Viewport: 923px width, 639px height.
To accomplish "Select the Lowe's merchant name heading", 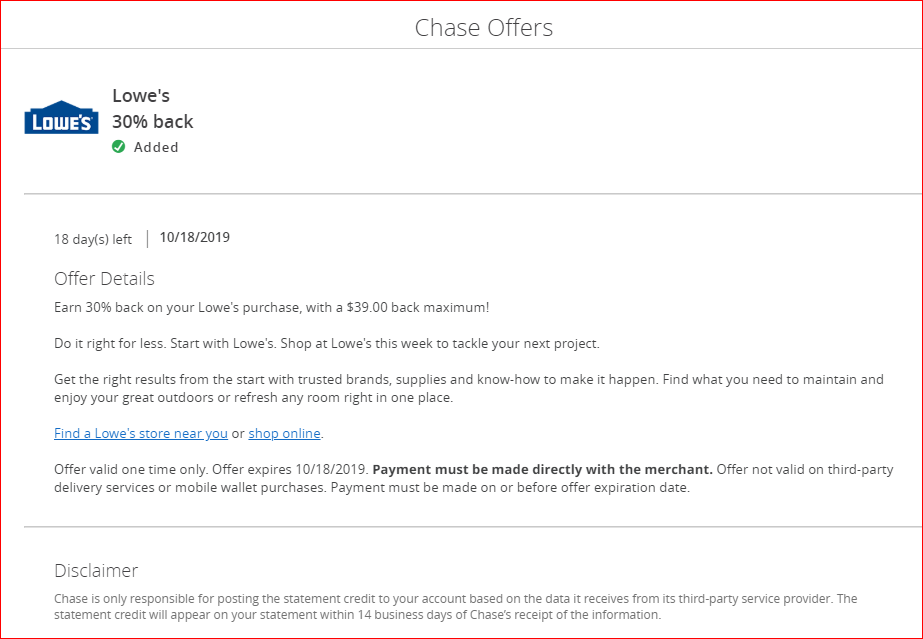I will pos(141,95).
